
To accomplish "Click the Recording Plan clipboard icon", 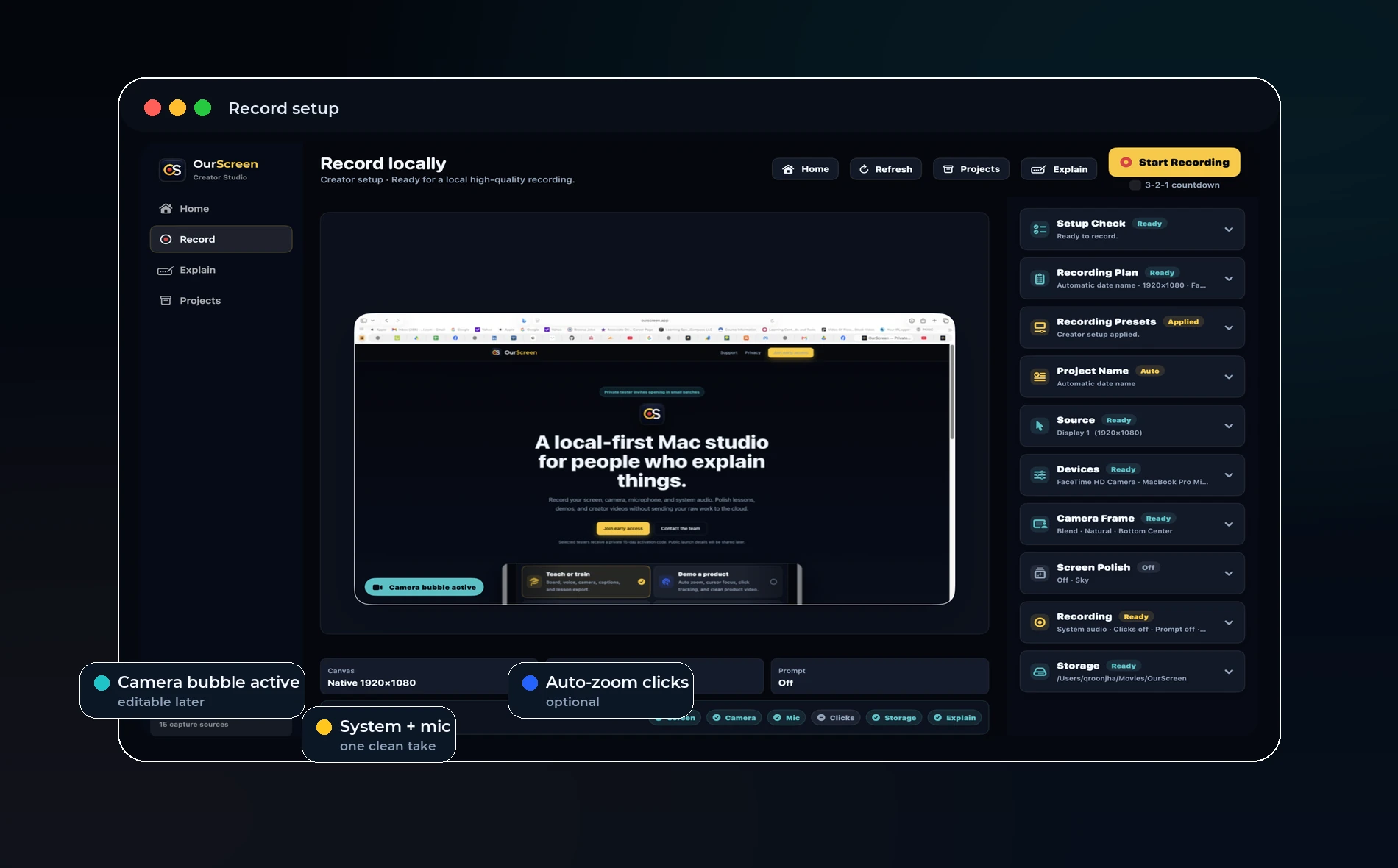I will tap(1040, 279).
